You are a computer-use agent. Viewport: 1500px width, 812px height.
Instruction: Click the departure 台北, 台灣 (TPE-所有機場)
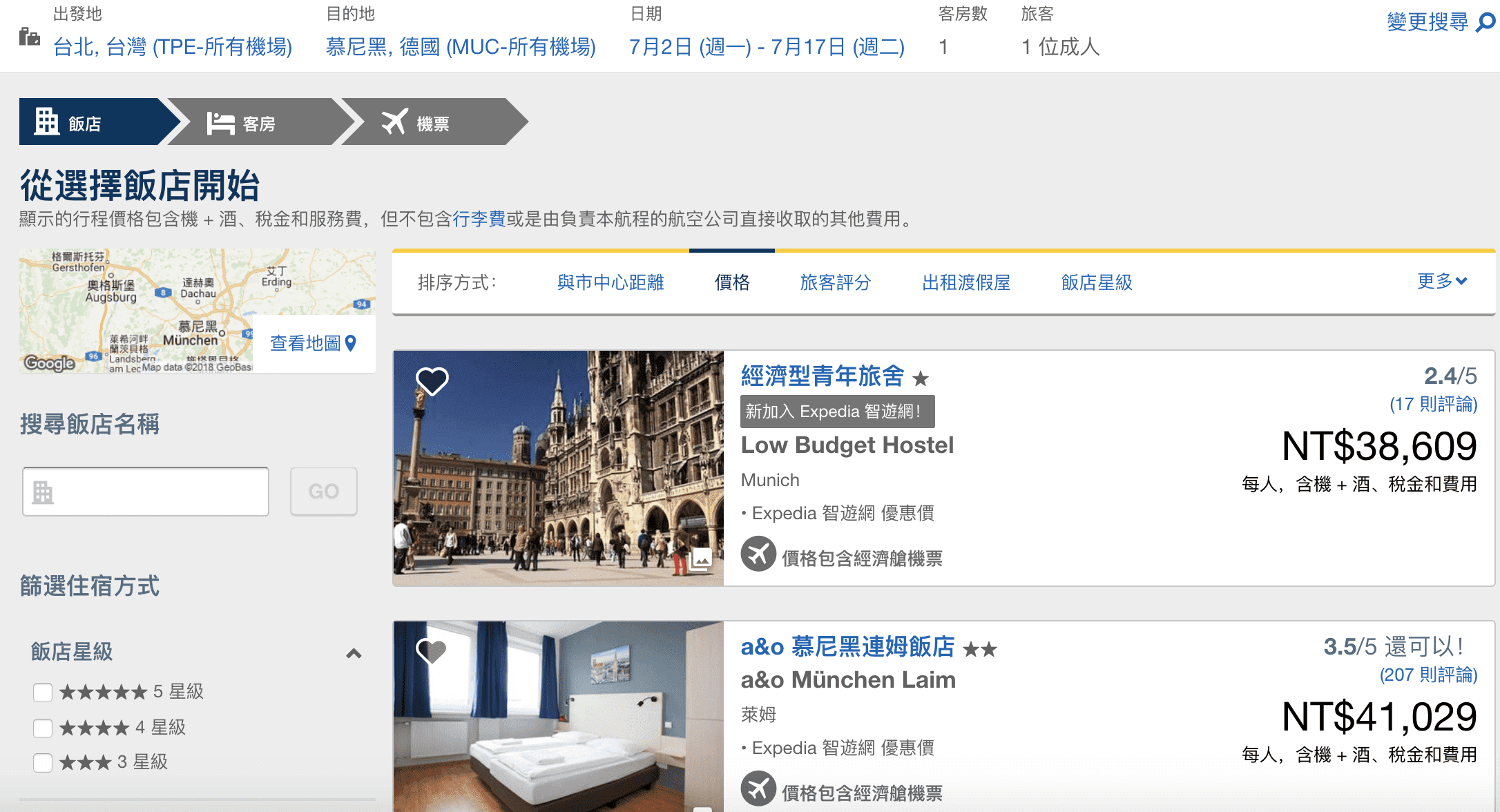click(x=173, y=47)
